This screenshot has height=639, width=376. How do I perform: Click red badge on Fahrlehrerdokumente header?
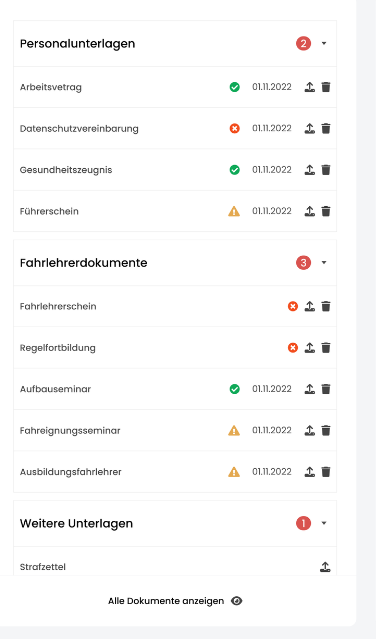(x=303, y=262)
